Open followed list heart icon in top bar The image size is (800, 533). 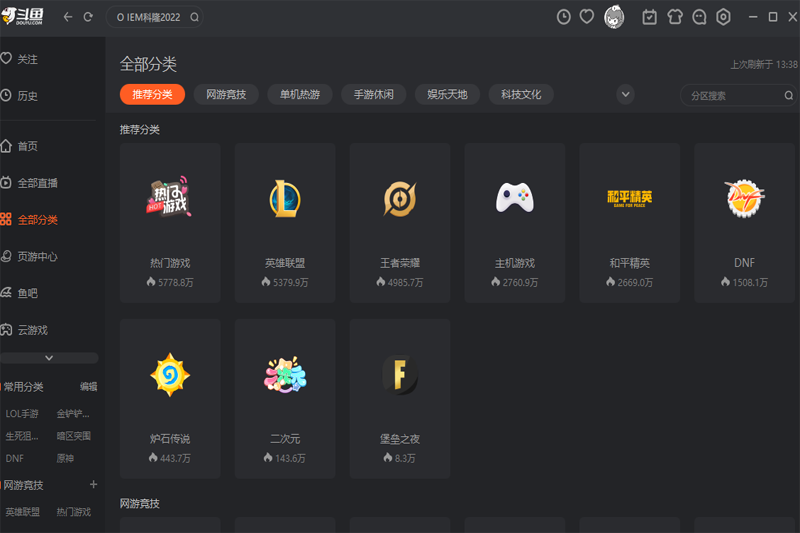point(587,17)
